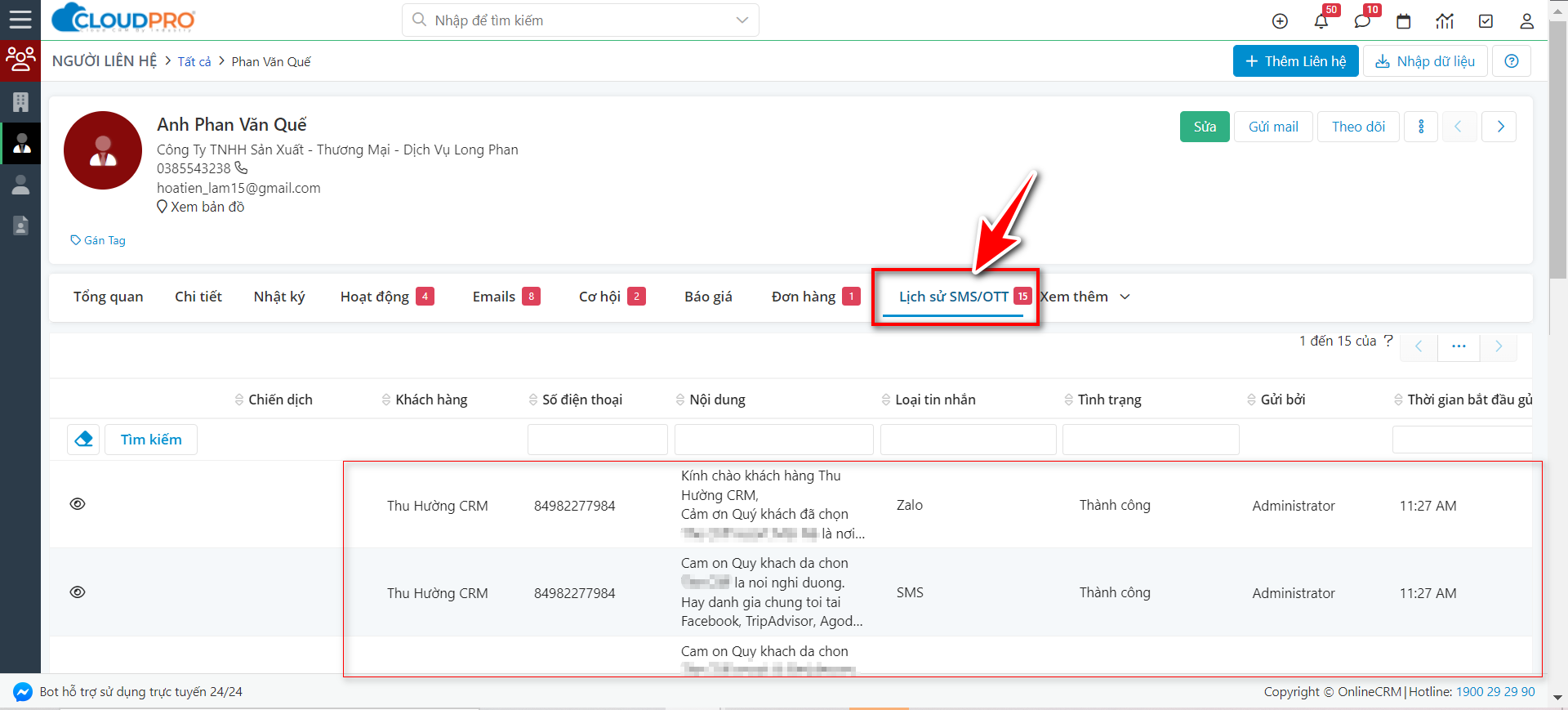This screenshot has width=1568, height=710.
Task: Click the question mark total count
Action: pos(1388,341)
